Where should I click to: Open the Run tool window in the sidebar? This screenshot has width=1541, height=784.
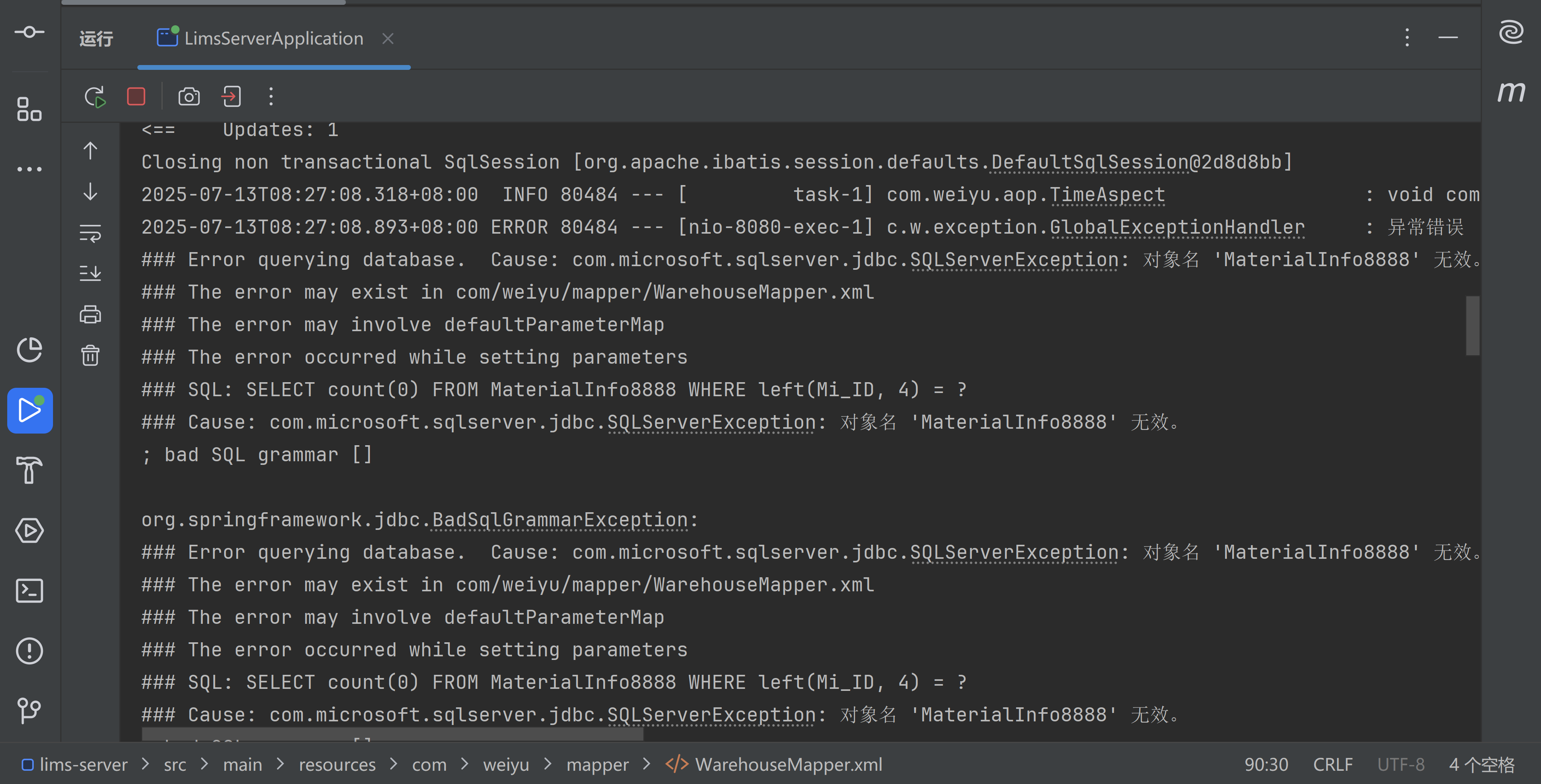click(x=29, y=410)
